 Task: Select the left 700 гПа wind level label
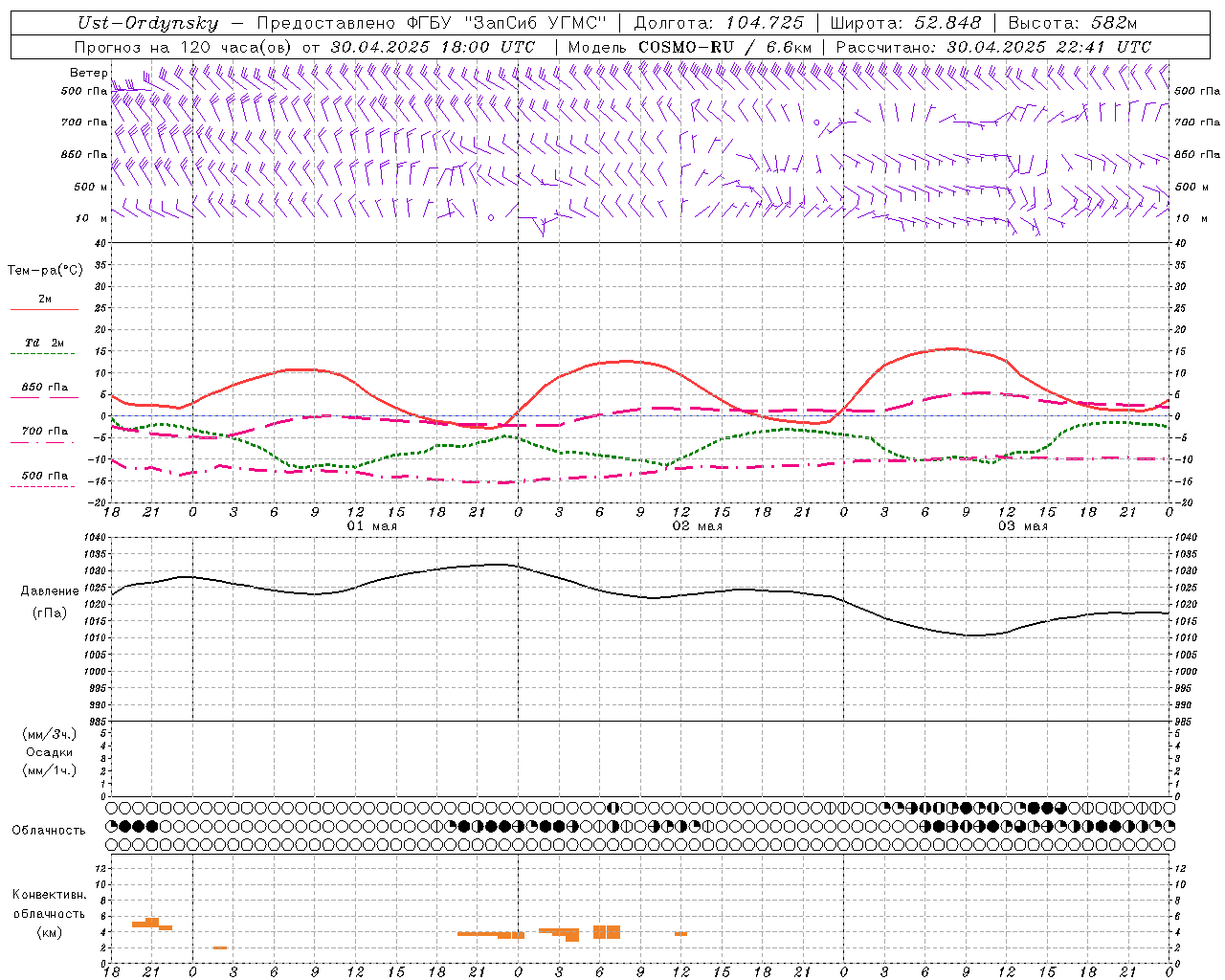coord(84,122)
